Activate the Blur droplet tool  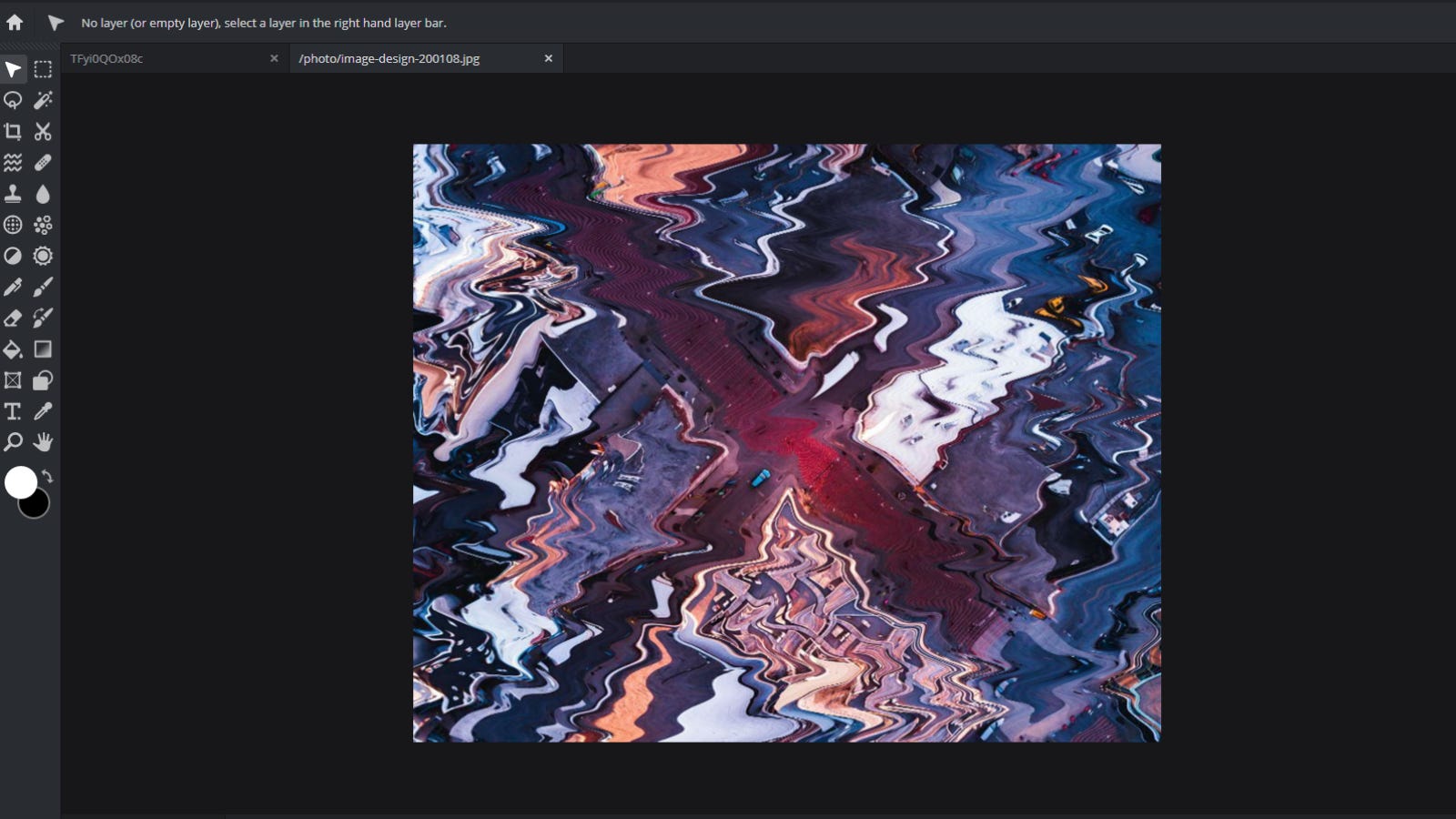click(43, 194)
